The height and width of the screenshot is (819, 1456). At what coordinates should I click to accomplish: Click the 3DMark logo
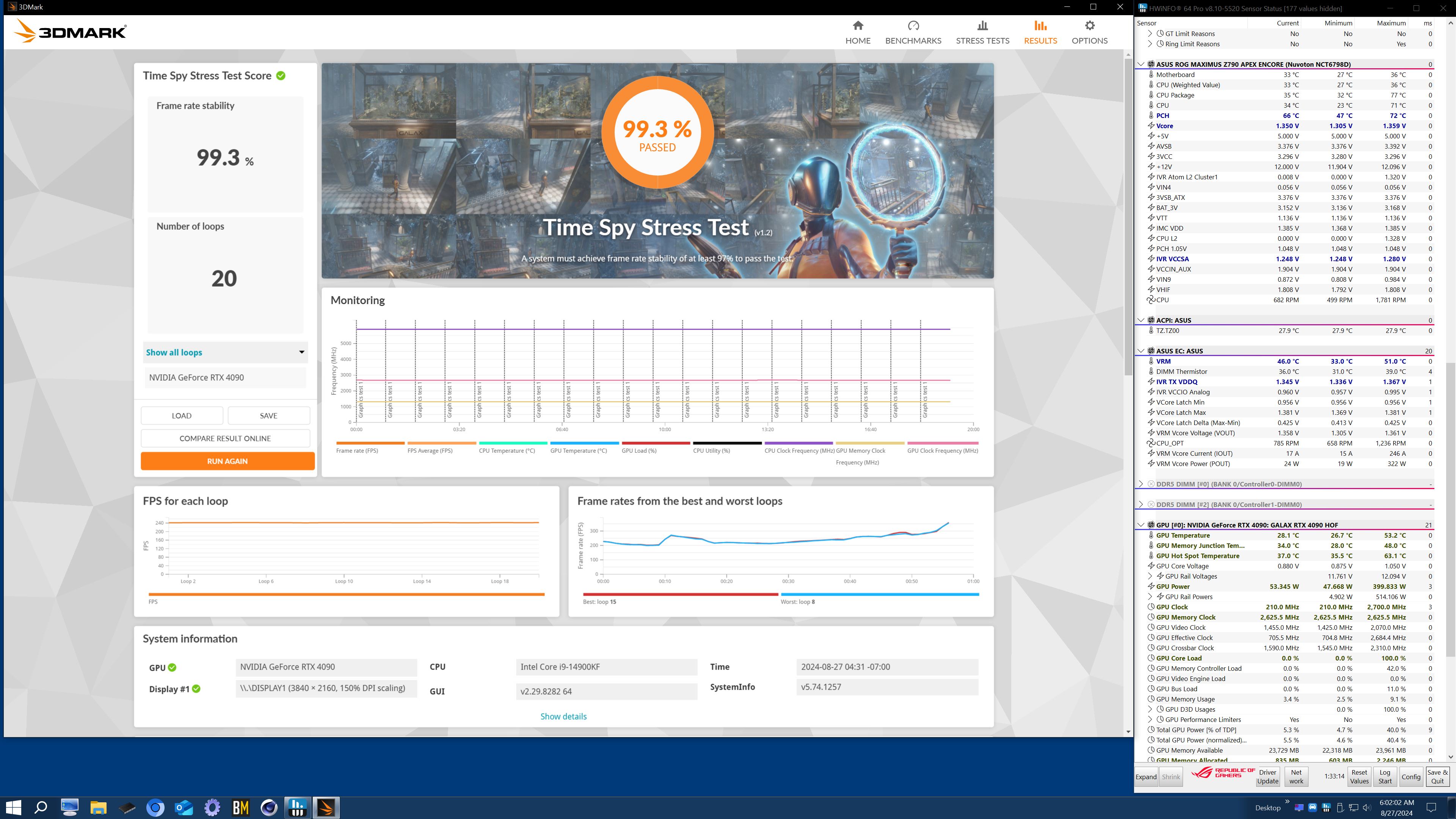tap(70, 31)
